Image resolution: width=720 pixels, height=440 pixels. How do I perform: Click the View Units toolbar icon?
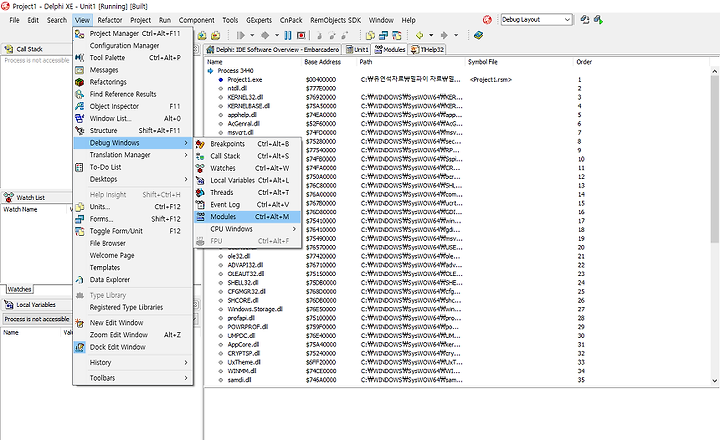pyautogui.click(x=370, y=35)
